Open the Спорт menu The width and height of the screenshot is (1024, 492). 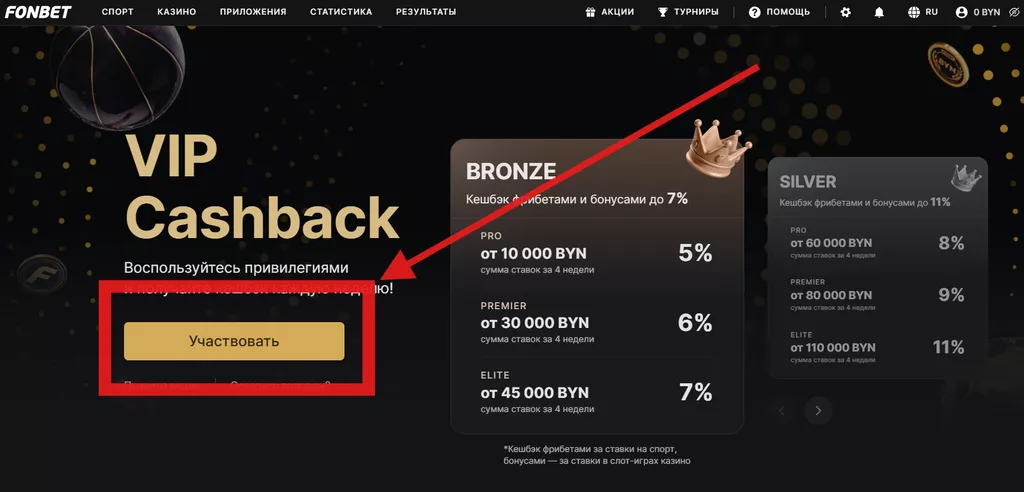(x=117, y=12)
